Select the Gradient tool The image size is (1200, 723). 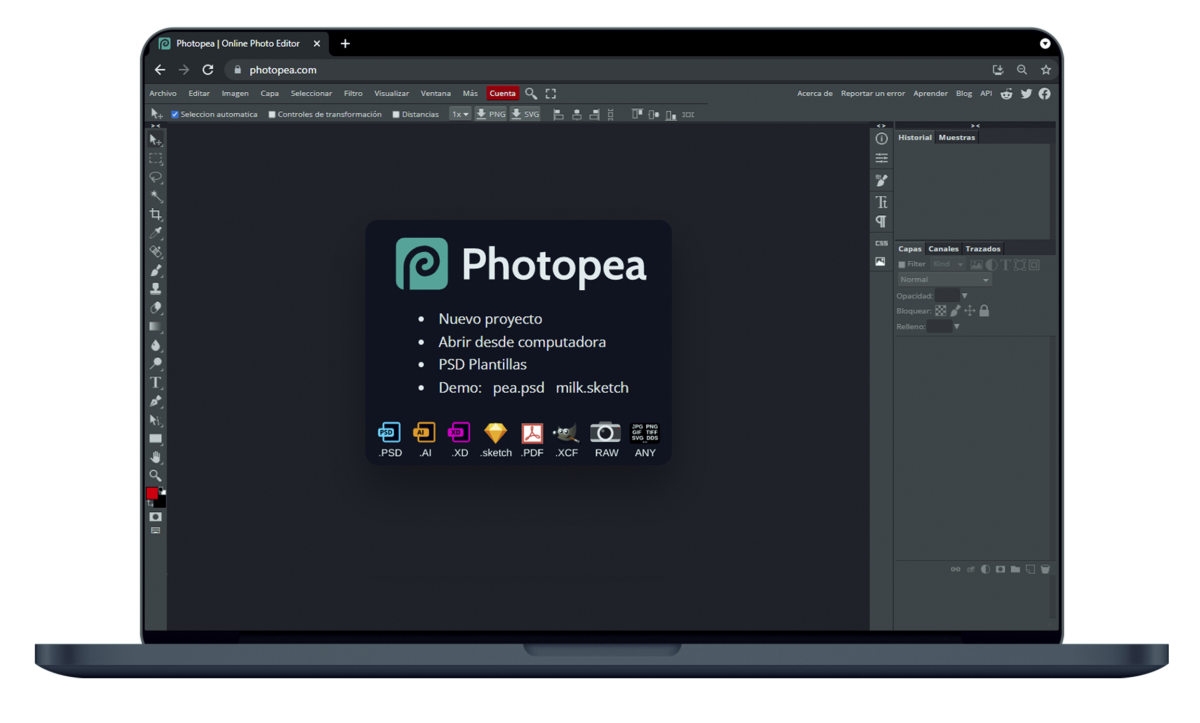[x=155, y=326]
